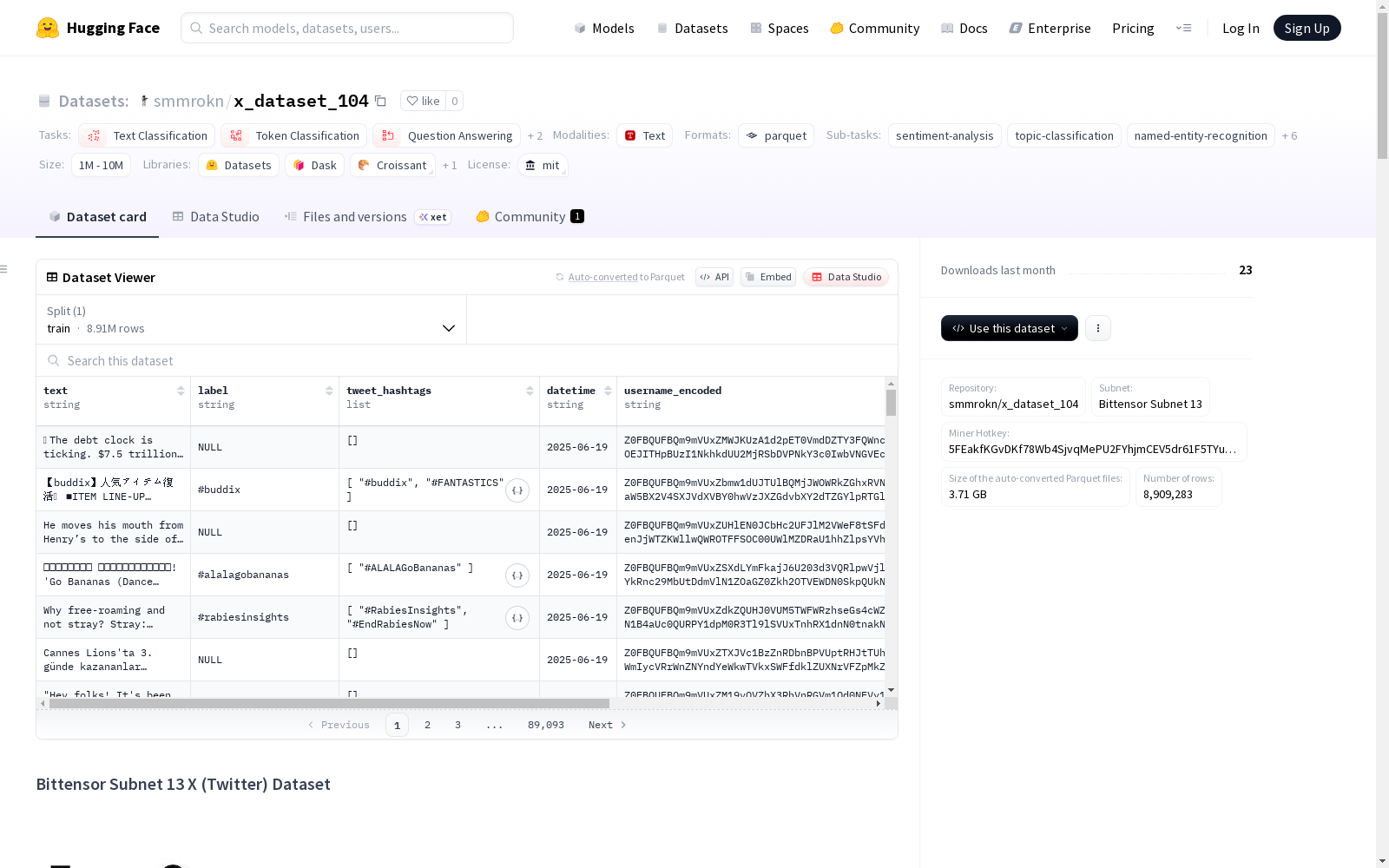Viewport: 1389px width, 868px height.
Task: Click the sentiment-analysis sub-task tag
Action: 945,135
